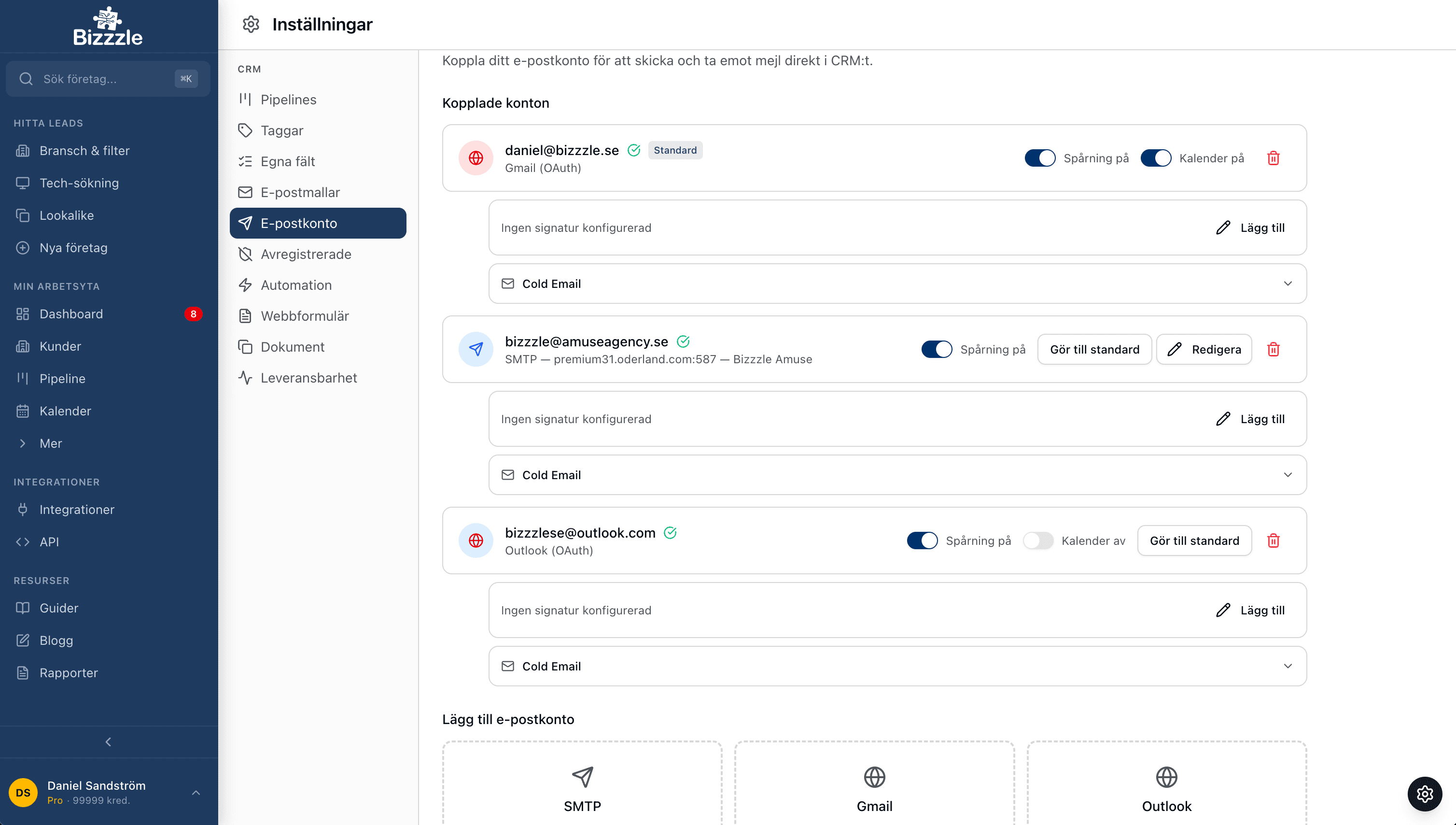Enable Kalender for bizzzlese@outlook.com
The image size is (1456, 825).
point(1038,541)
